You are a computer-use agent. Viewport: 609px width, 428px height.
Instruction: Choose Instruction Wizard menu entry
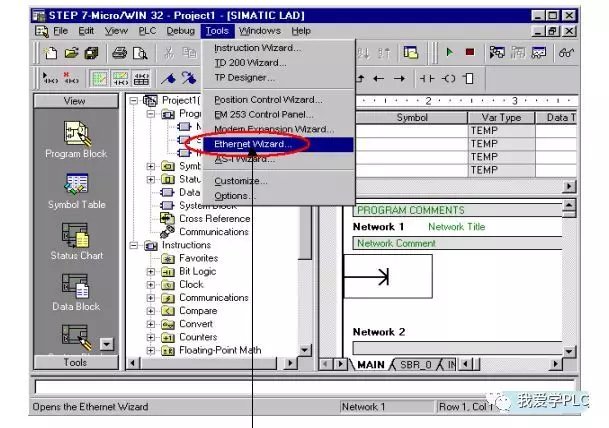257,48
